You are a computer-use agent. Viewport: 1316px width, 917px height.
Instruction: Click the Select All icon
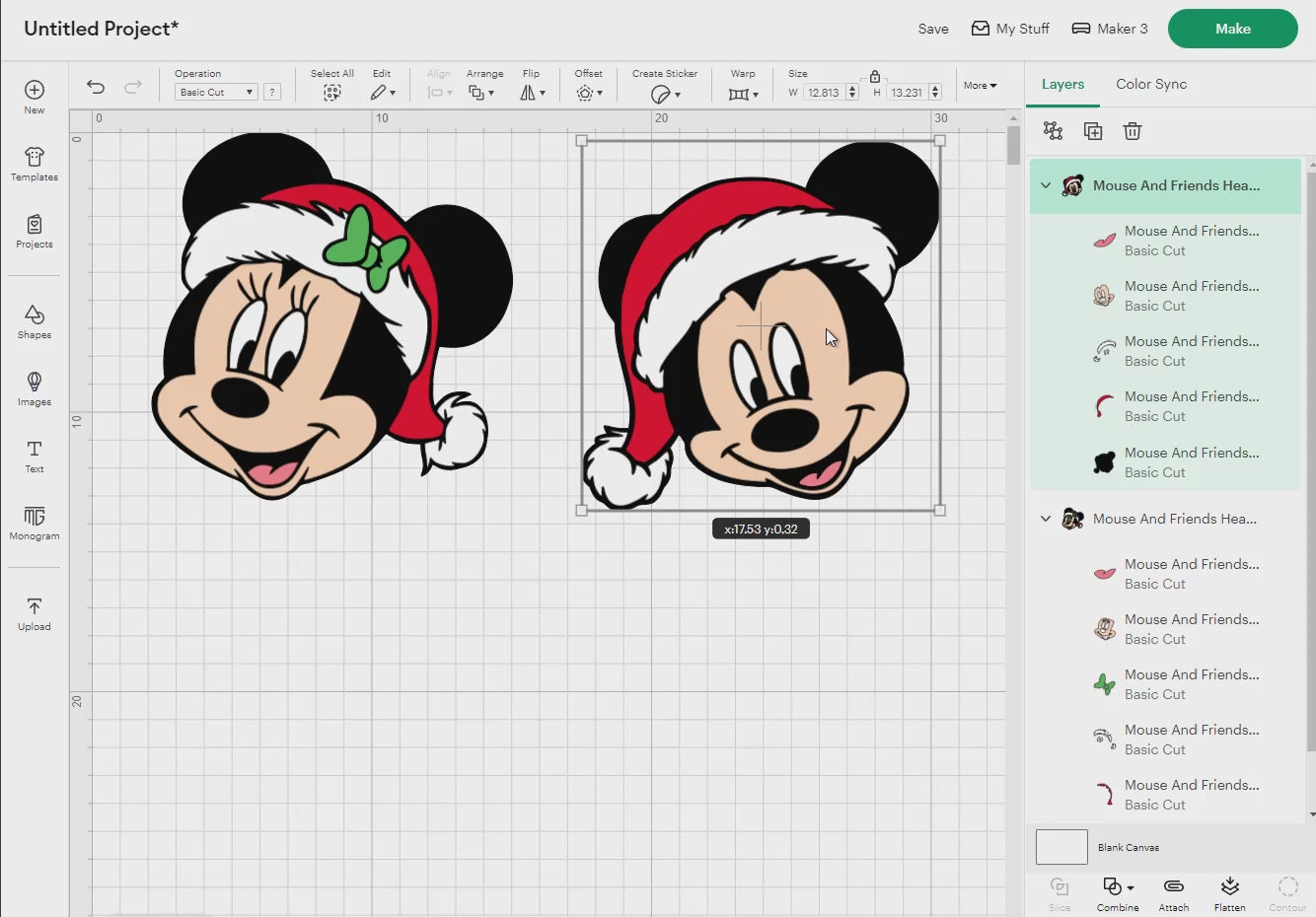tap(332, 92)
